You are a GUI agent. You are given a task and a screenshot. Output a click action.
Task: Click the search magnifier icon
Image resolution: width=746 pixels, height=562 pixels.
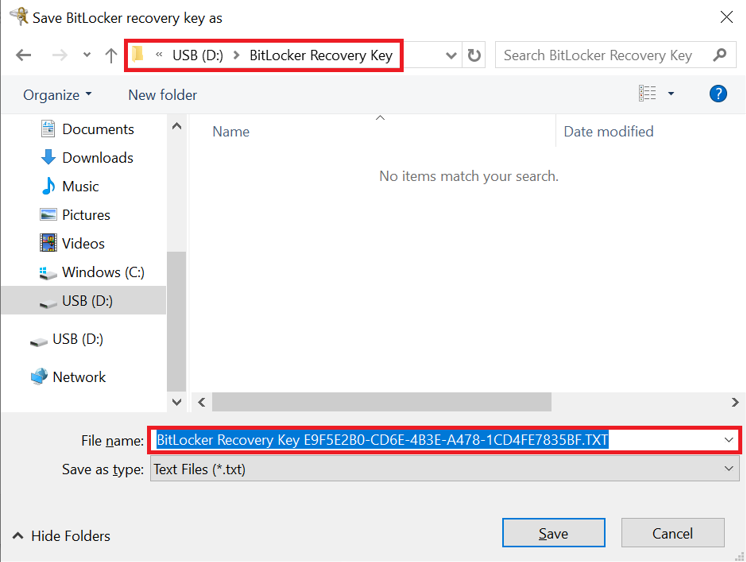click(720, 55)
